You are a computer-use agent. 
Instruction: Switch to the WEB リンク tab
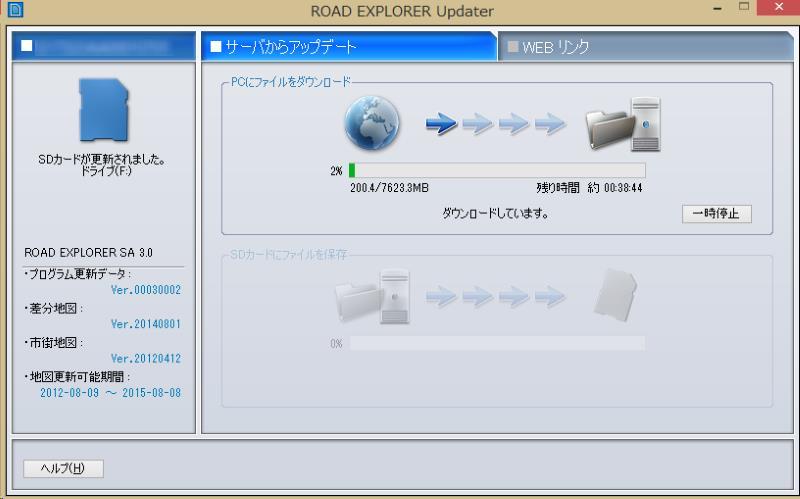coord(645,47)
